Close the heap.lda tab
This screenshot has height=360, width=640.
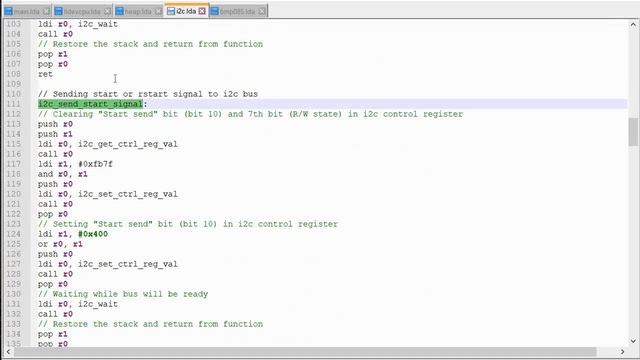[x=158, y=11]
